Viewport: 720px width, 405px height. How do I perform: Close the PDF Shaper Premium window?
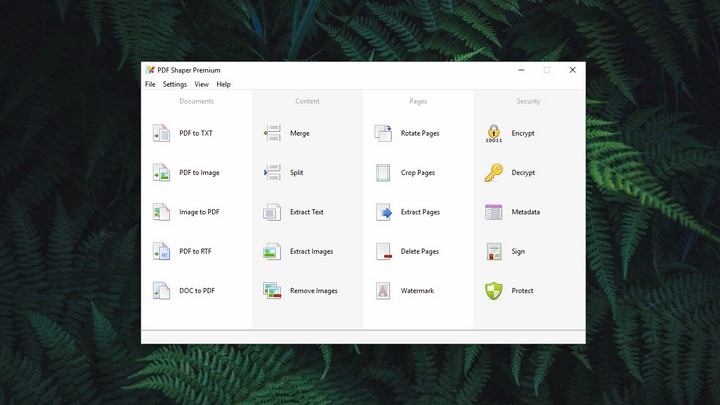point(573,70)
